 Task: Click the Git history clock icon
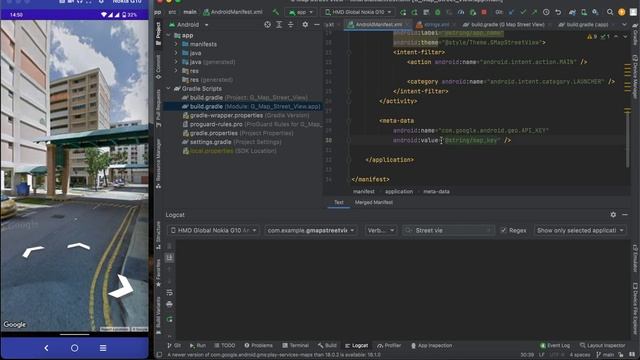[546, 12]
